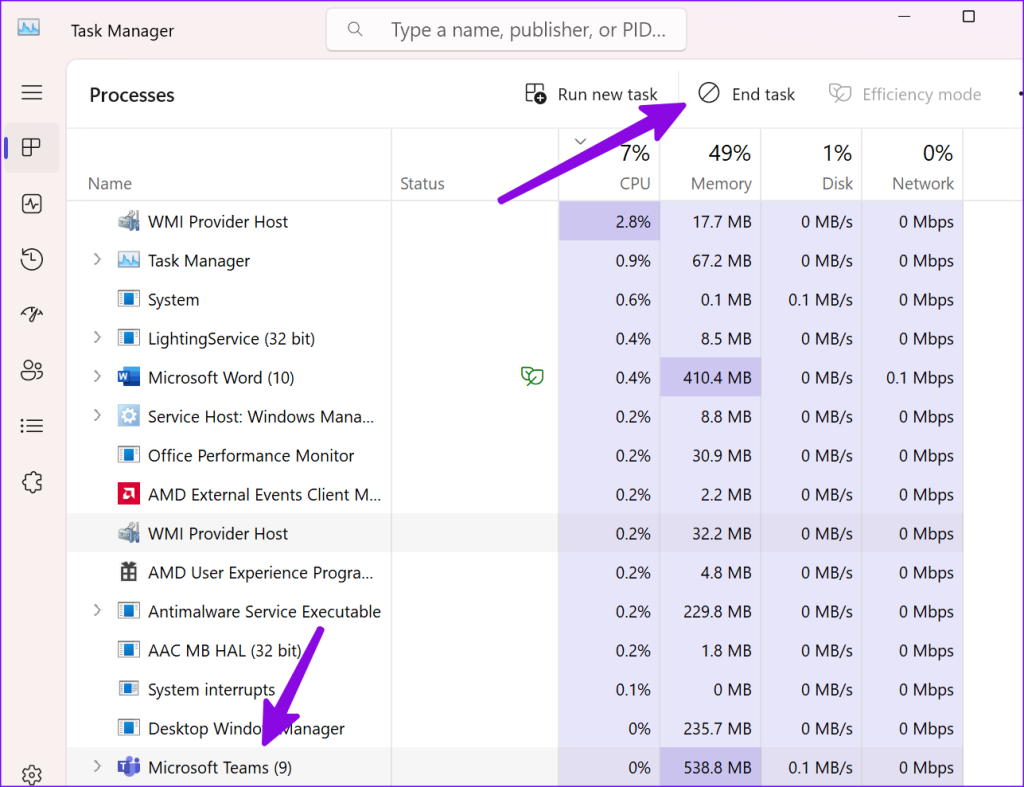Click the search field to find a process
Viewport: 1024px width, 787px height.
(505, 29)
